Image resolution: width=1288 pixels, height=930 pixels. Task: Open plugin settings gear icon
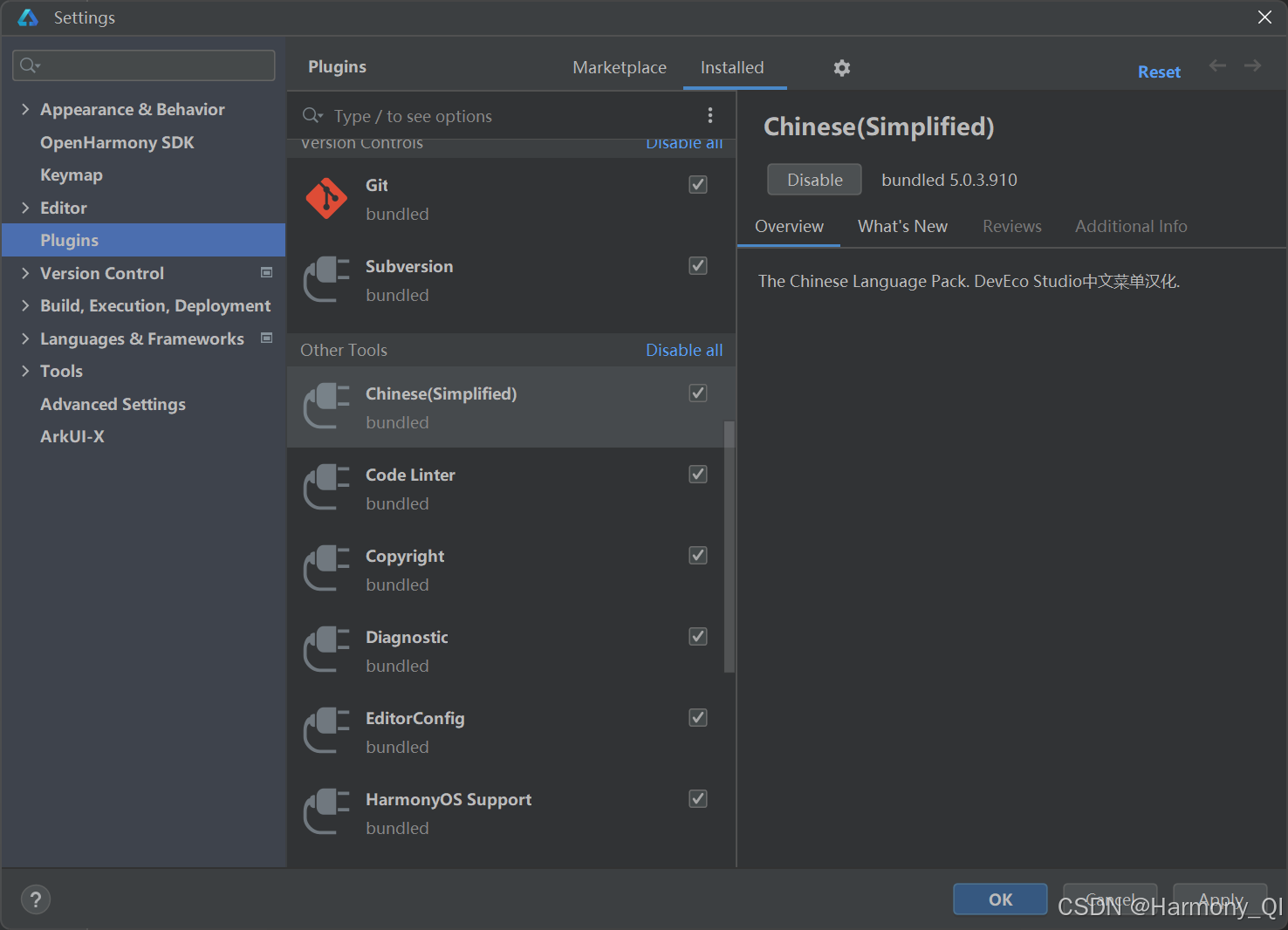pos(841,68)
